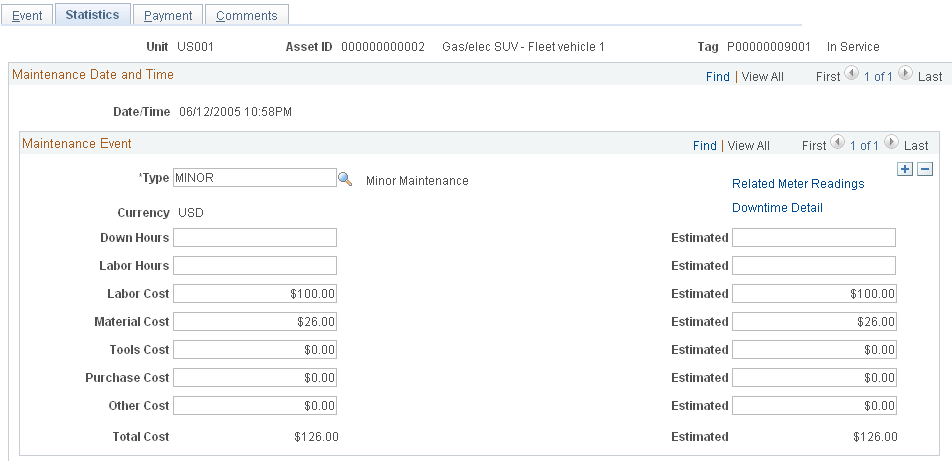Click View All in Maintenance Event header
Image resolution: width=952 pixels, height=461 pixels.
point(749,145)
